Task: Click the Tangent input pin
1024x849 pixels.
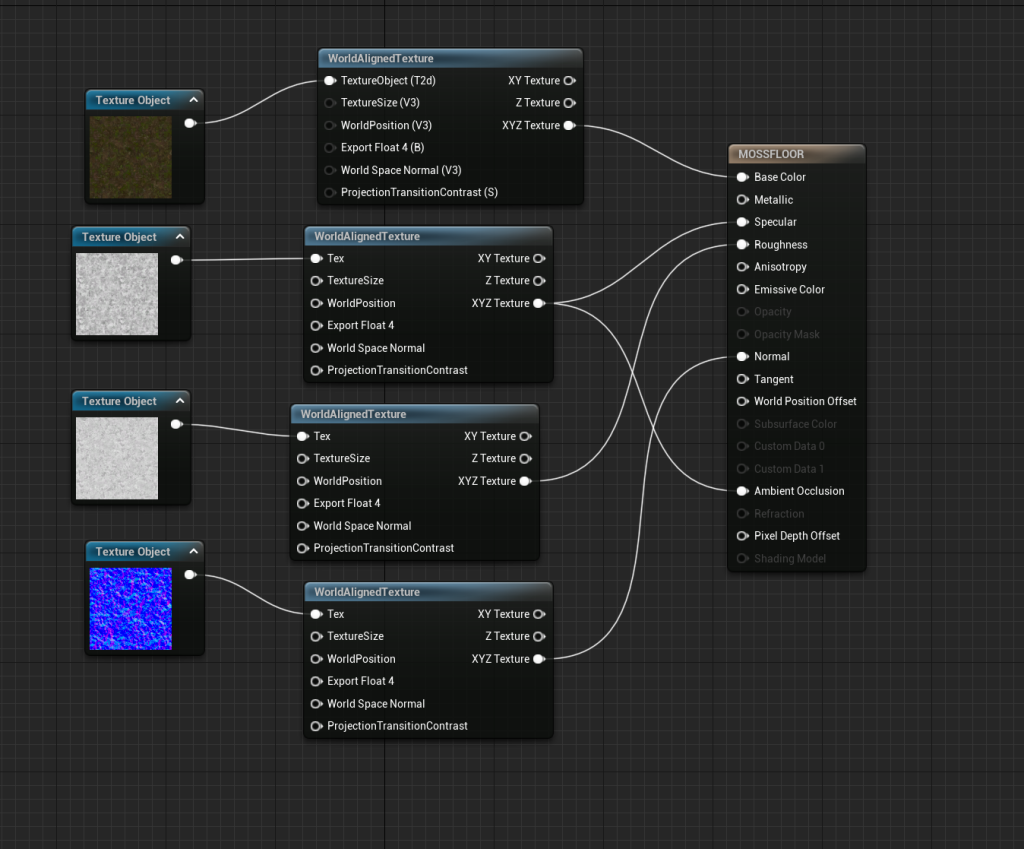Action: pyautogui.click(x=743, y=379)
